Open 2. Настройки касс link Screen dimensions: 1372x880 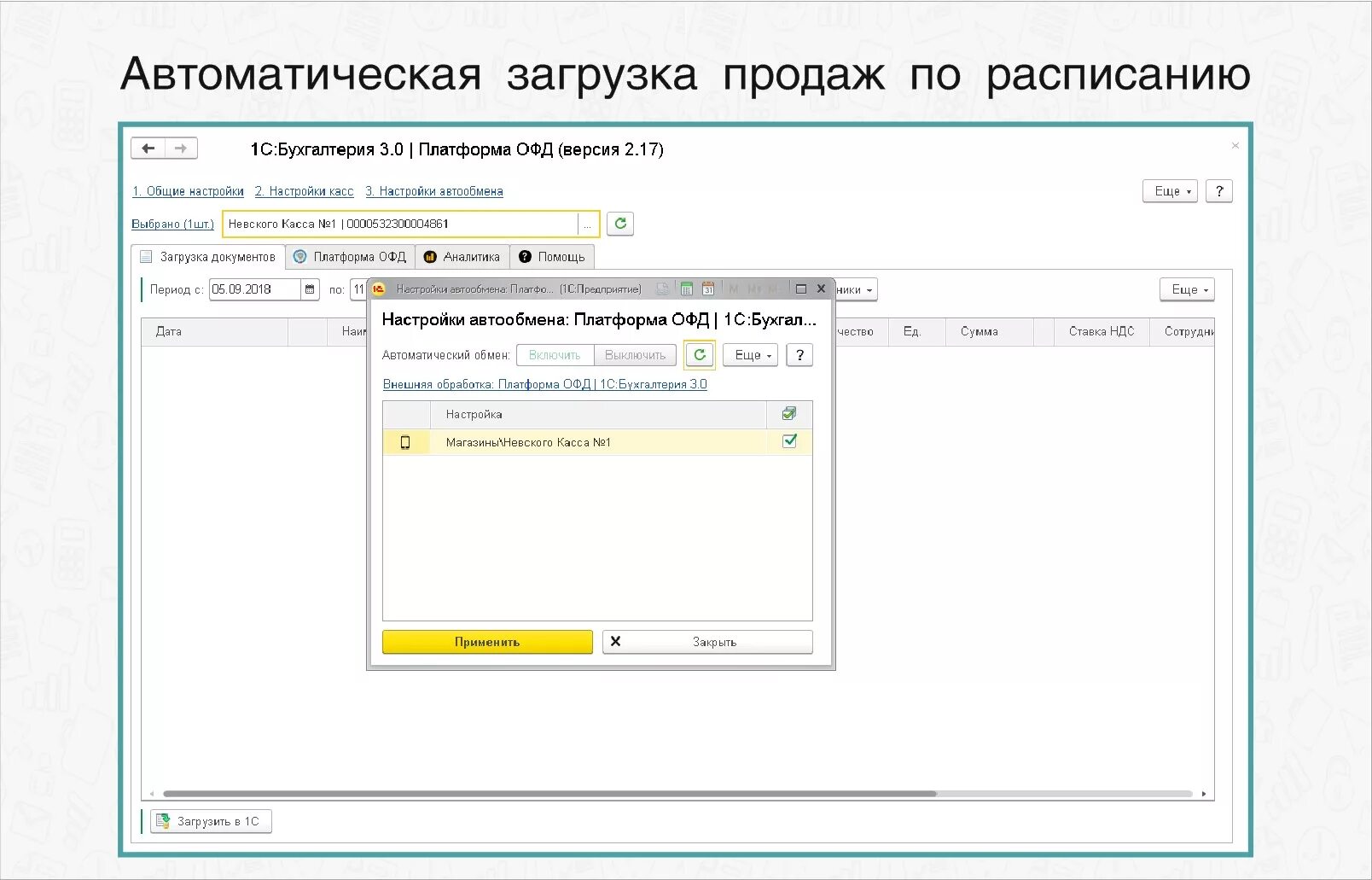coord(304,191)
